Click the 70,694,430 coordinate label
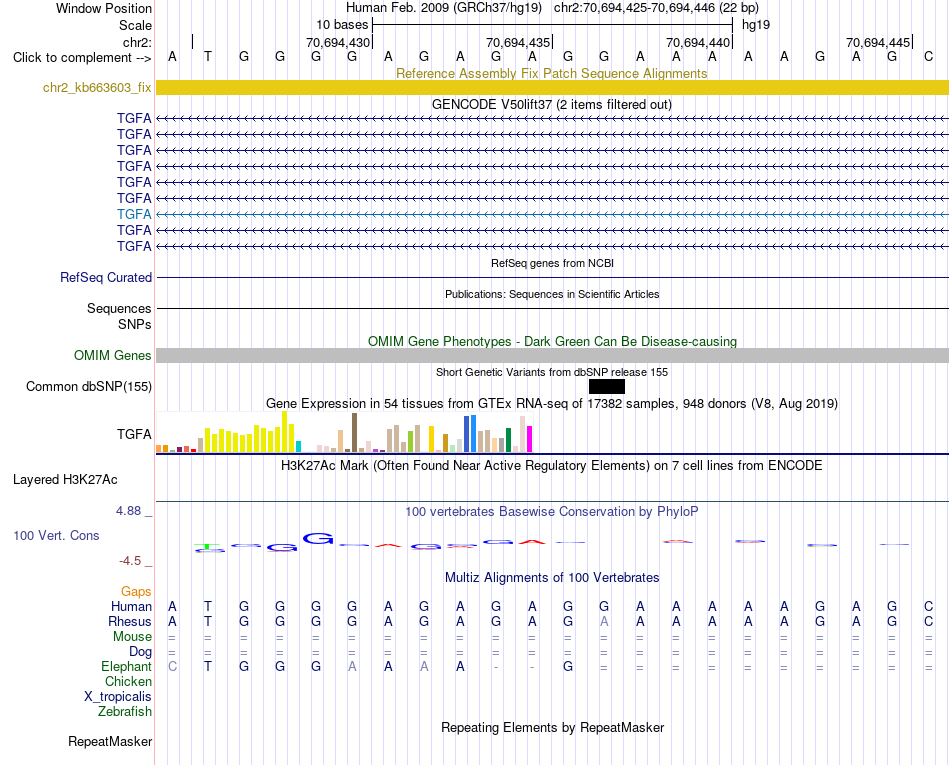 pyautogui.click(x=337, y=42)
